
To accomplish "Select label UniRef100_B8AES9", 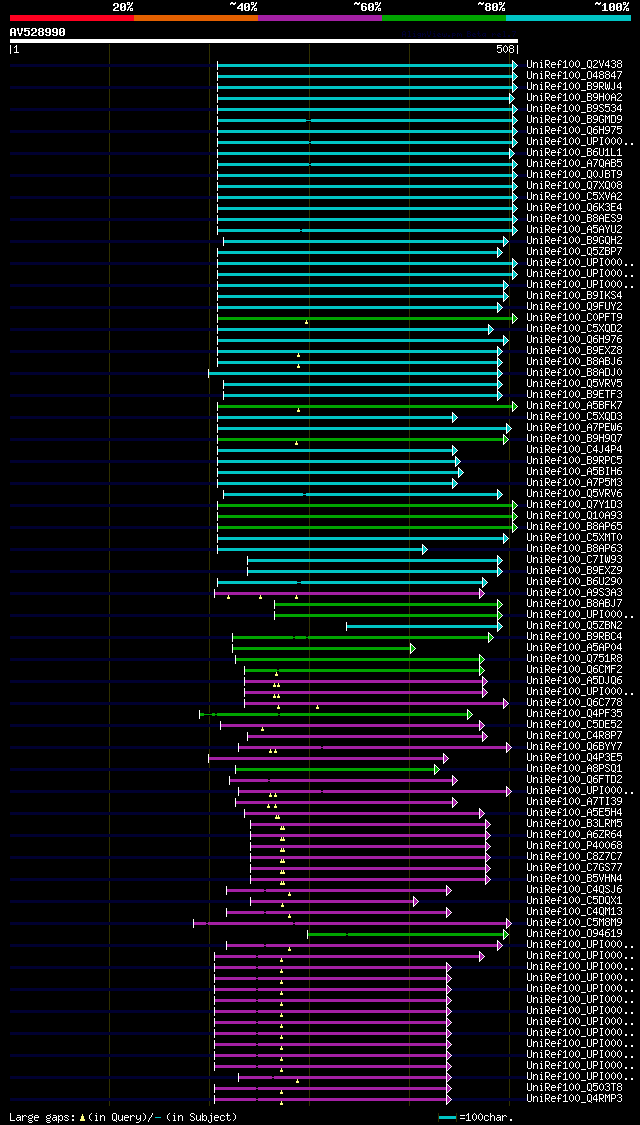I will [574, 218].
